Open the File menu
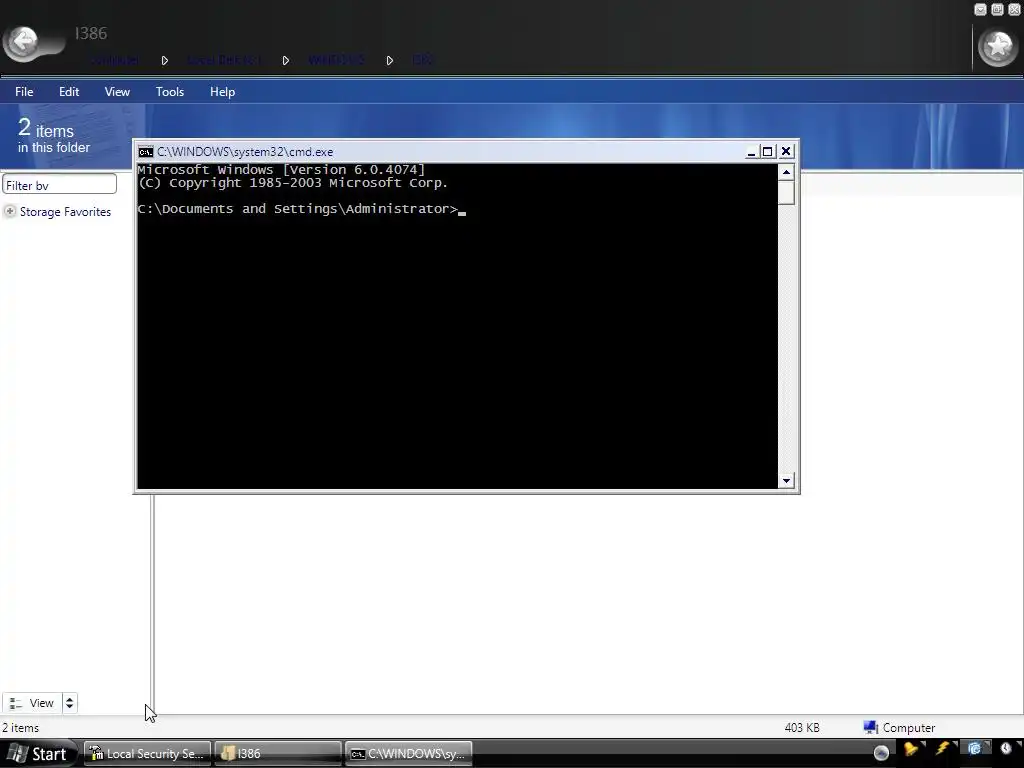 (24, 92)
